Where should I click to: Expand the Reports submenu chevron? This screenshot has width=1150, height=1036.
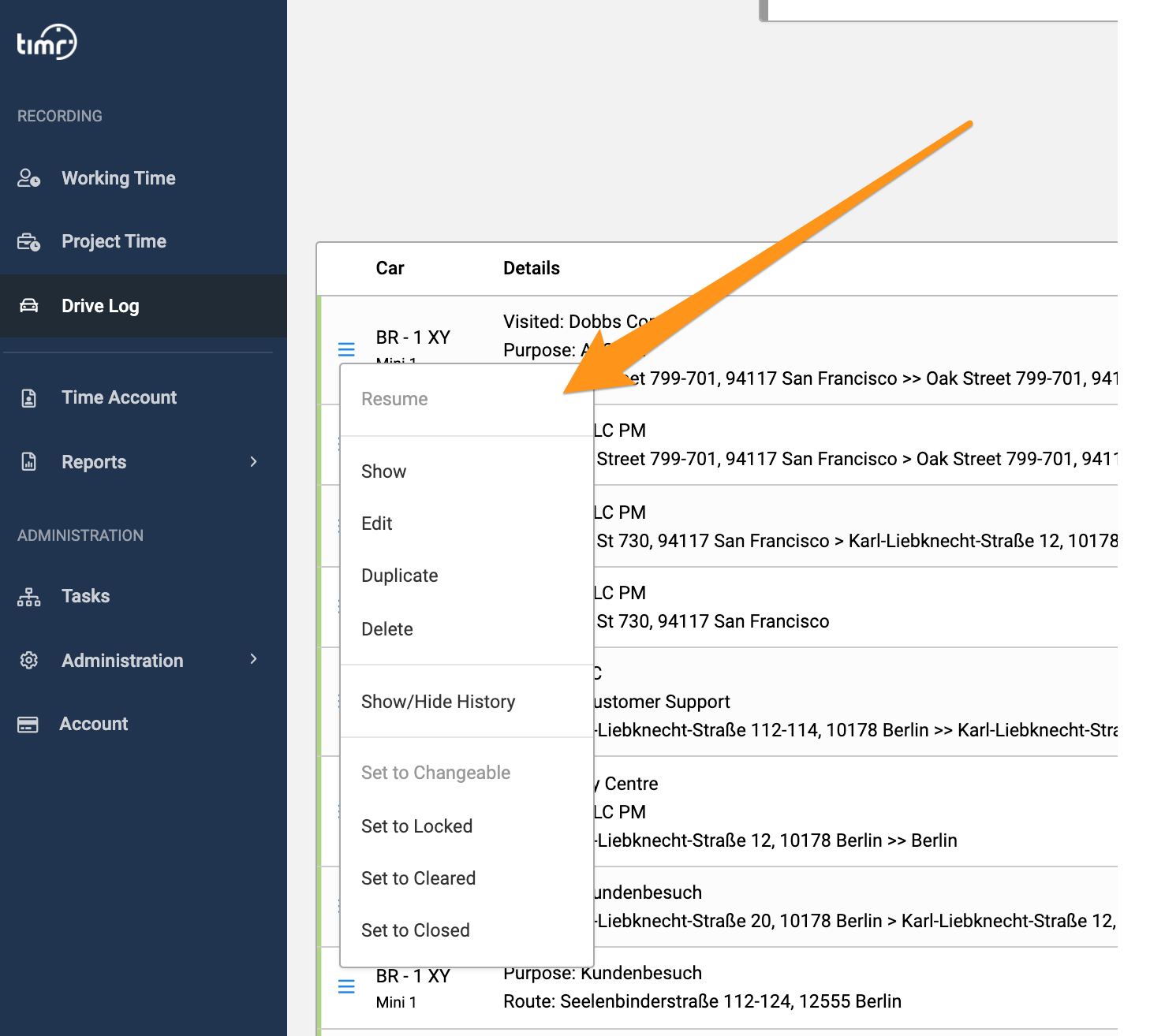tap(253, 461)
